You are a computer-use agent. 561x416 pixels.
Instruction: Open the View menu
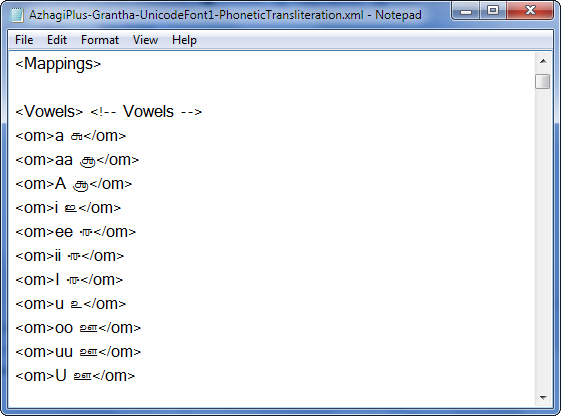pos(145,40)
